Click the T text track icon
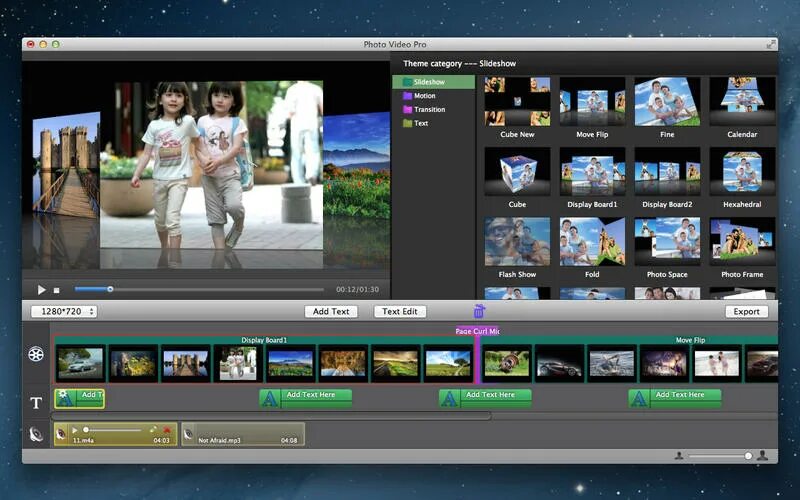 (x=36, y=403)
